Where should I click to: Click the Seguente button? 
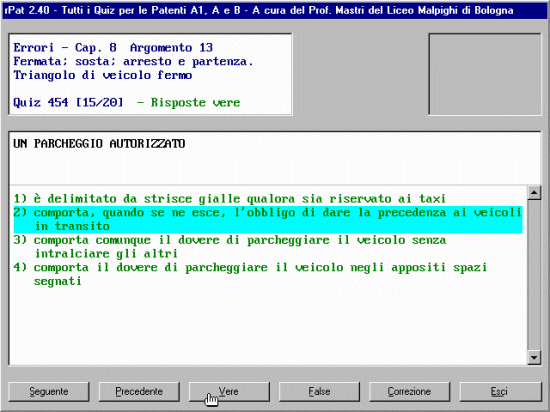click(x=49, y=391)
